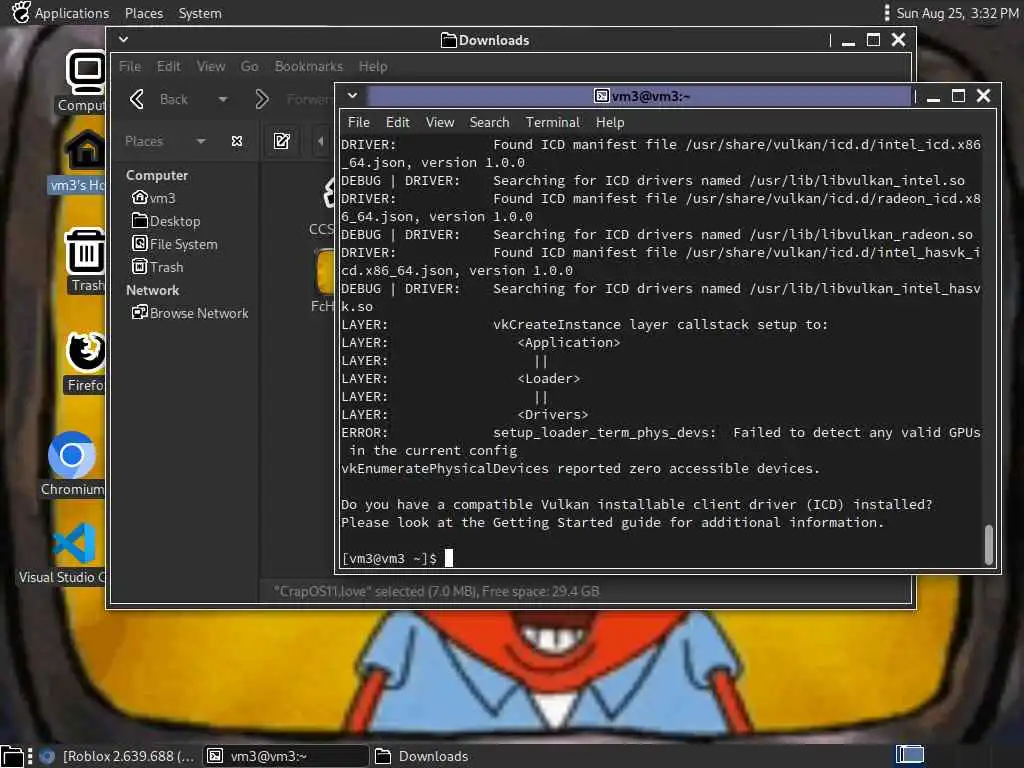The height and width of the screenshot is (768, 1024).
Task: Switch to vm3@vm3 terminal taskbar entry
Action: (286, 756)
